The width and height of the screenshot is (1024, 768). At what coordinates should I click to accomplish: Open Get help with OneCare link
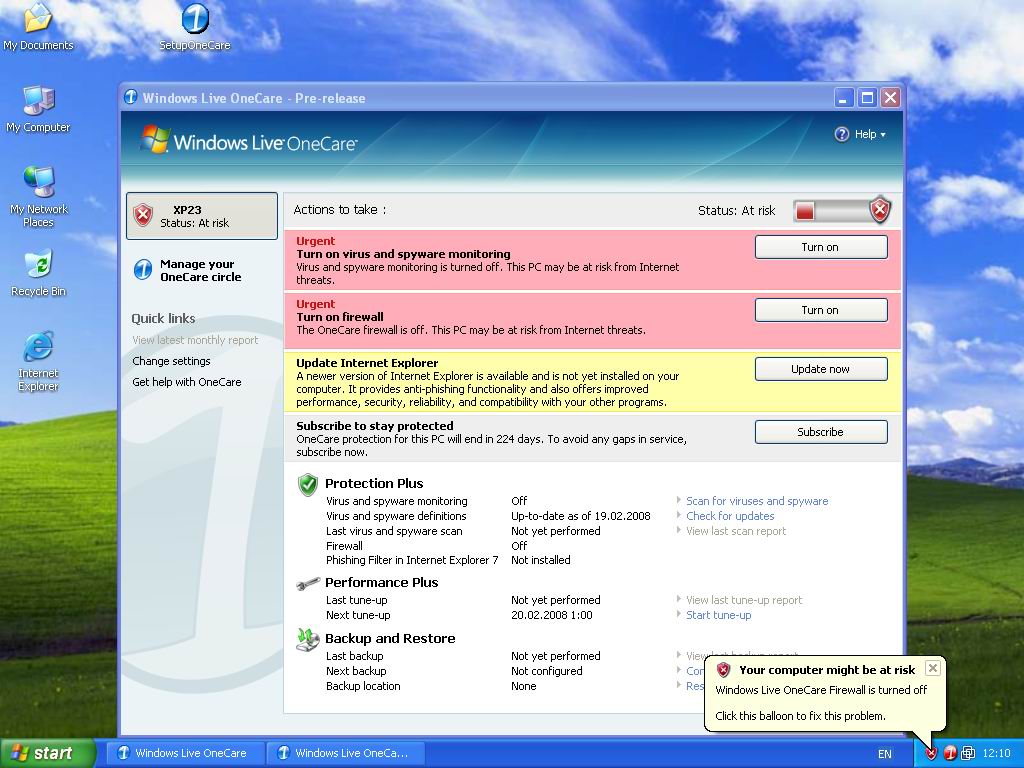[x=187, y=382]
